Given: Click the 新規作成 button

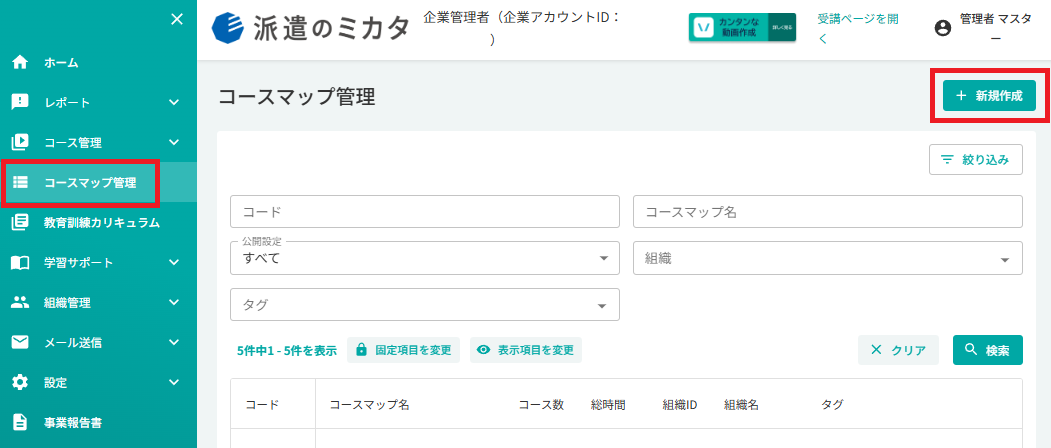Looking at the screenshot, I should (x=989, y=95).
